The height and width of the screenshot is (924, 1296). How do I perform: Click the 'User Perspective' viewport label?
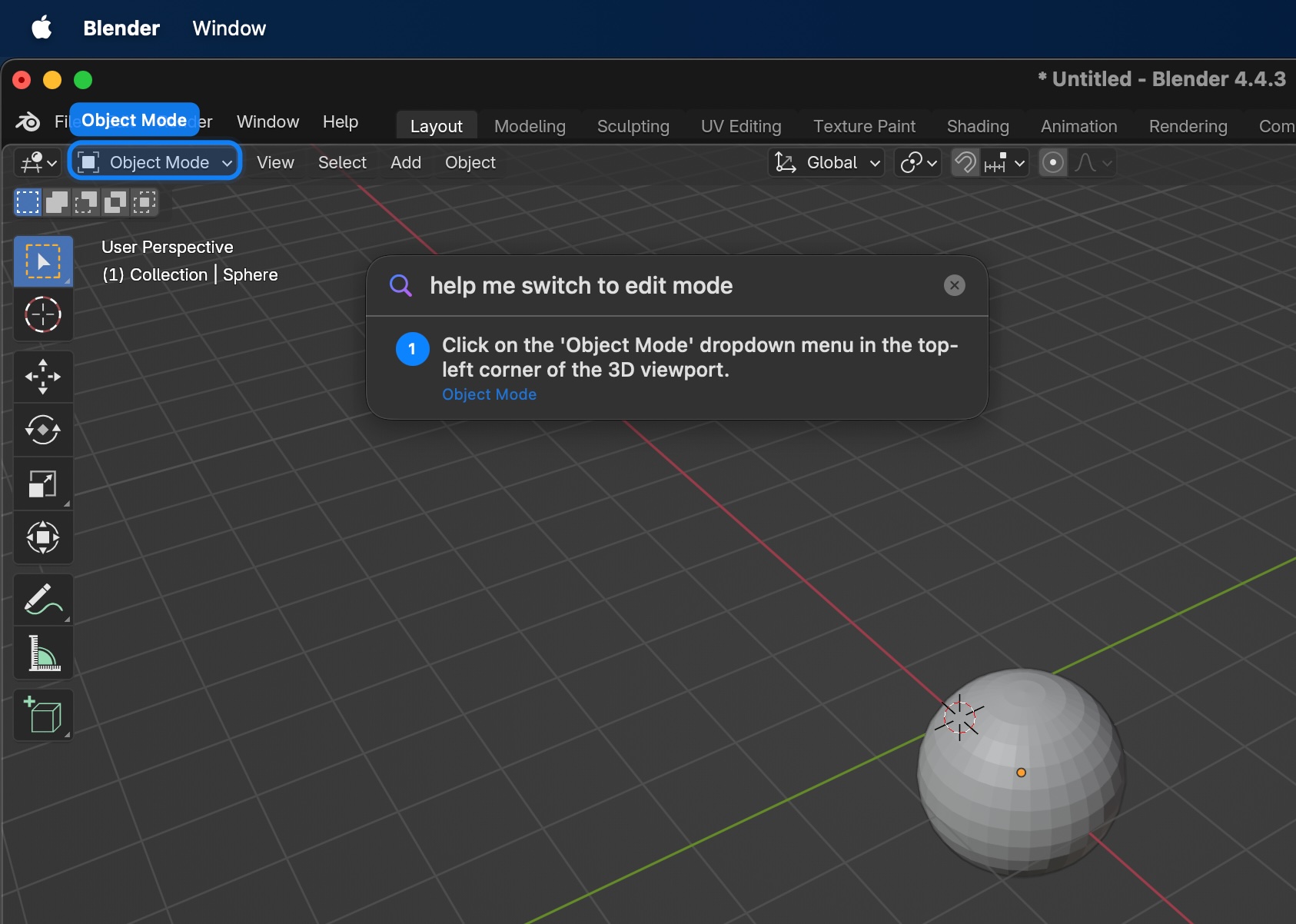pyautogui.click(x=168, y=247)
